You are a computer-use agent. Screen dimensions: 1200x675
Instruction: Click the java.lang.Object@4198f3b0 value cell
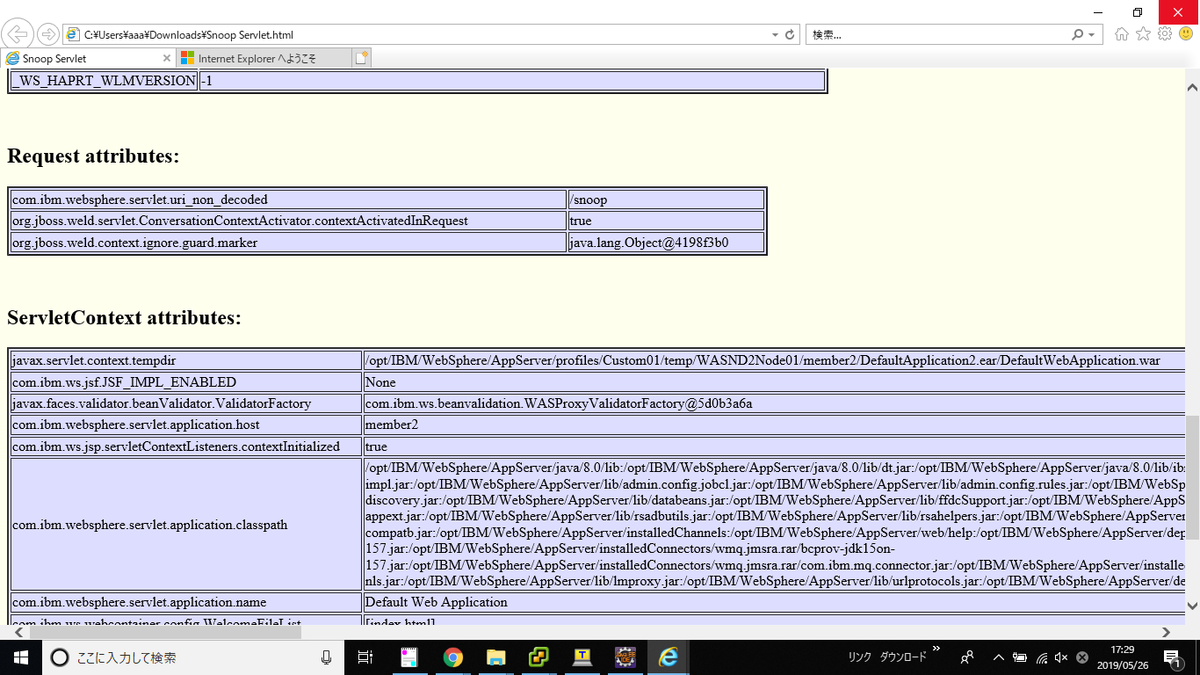[666, 242]
